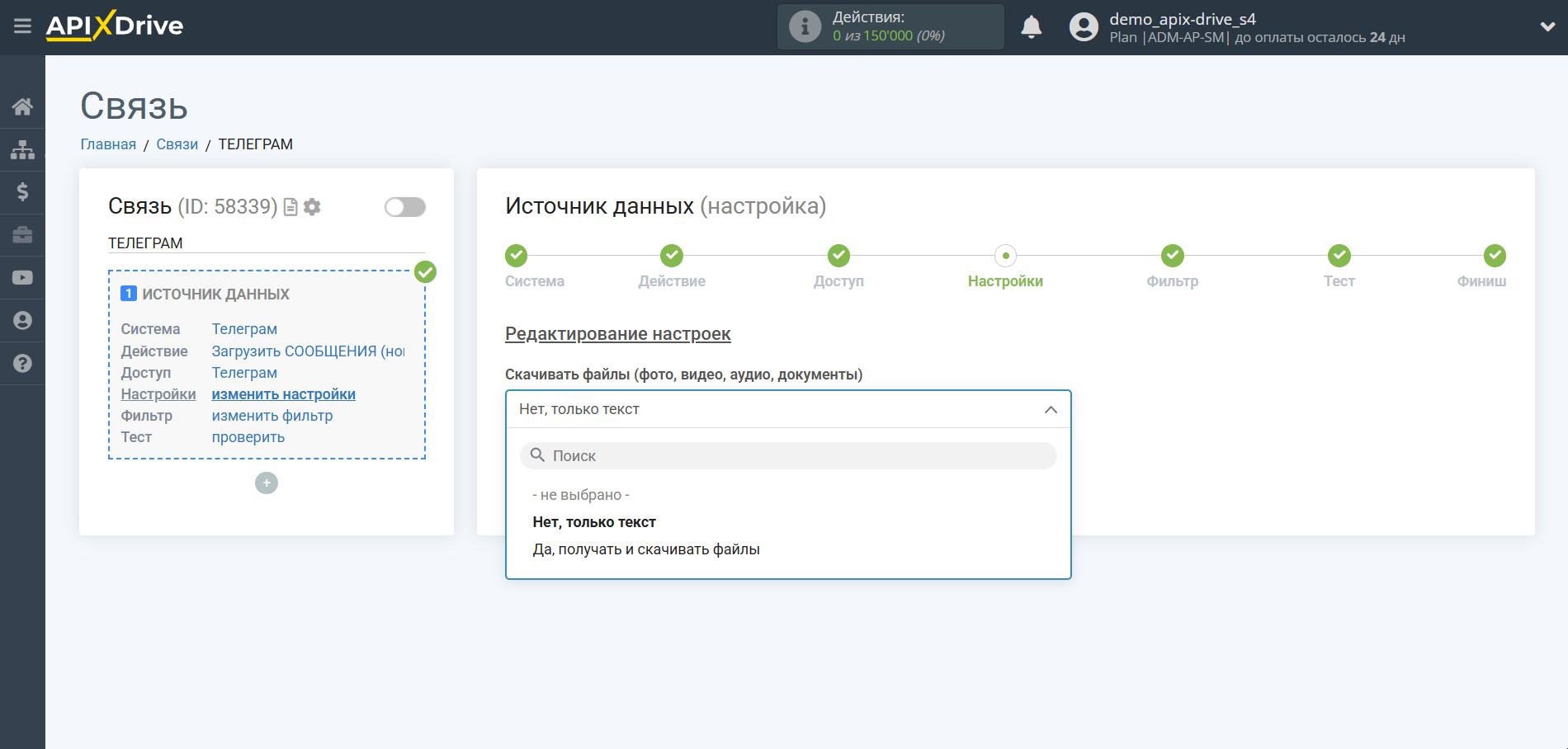Go to Главная via breadcrumb
Viewport: 1568px width, 749px height.
coord(108,144)
